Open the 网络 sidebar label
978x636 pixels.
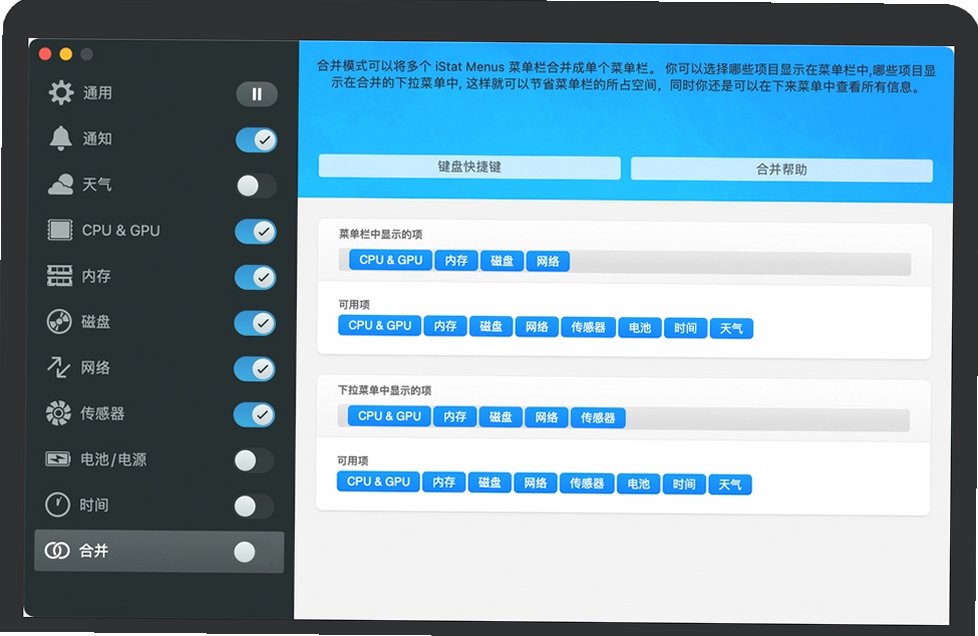point(95,368)
